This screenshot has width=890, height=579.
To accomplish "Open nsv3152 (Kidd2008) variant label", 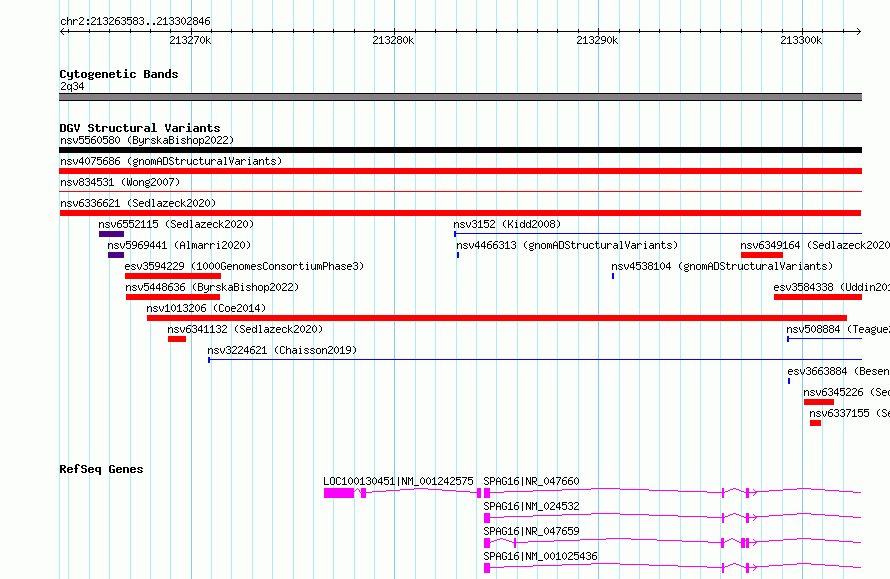I will 507,224.
